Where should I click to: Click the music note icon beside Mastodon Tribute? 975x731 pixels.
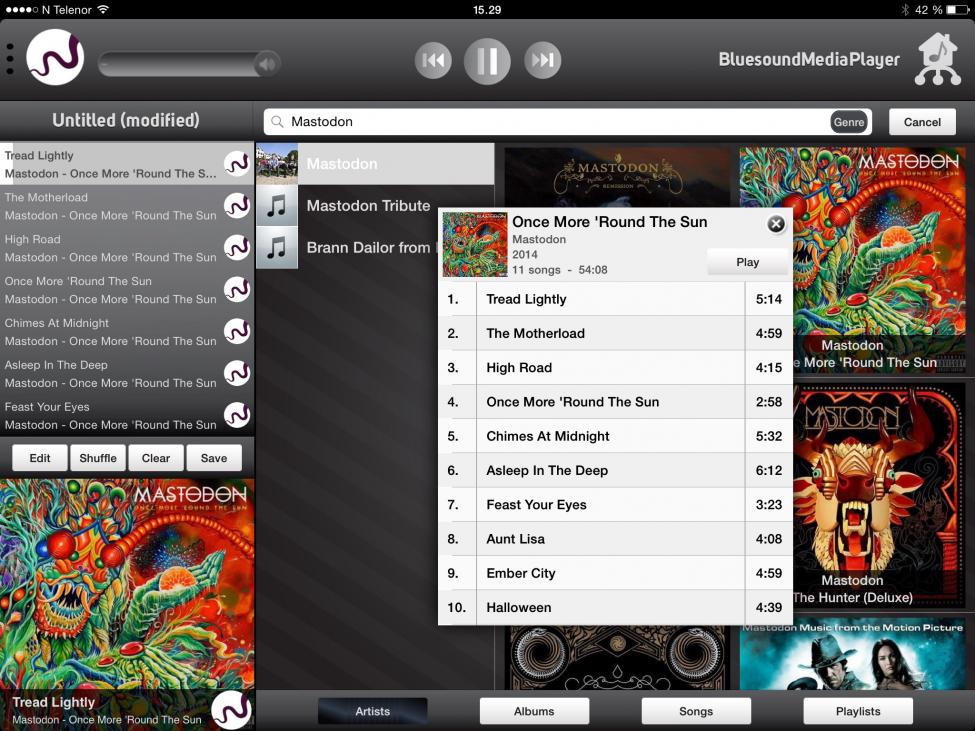(277, 206)
